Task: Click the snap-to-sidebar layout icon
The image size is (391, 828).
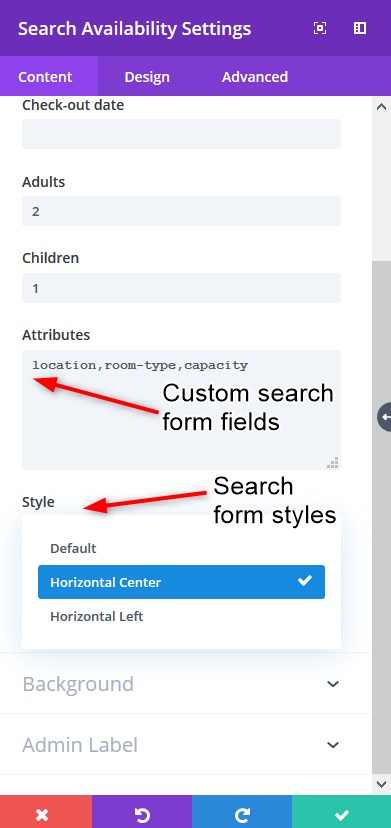Action: point(360,28)
